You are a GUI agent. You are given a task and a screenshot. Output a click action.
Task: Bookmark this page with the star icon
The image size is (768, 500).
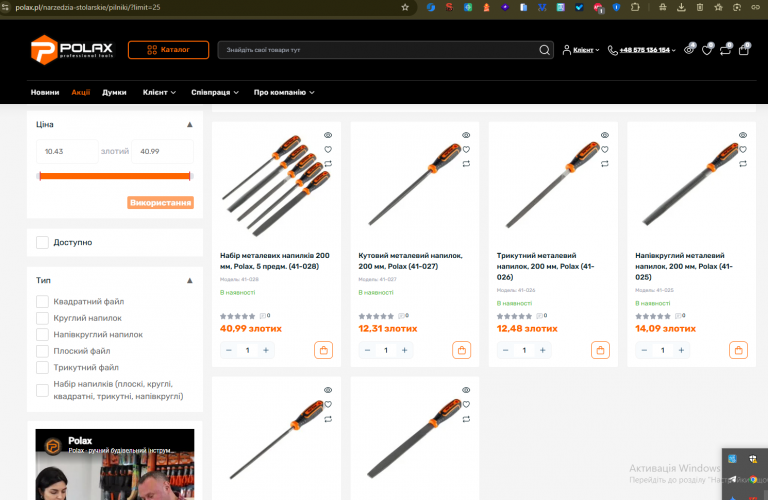pos(405,7)
